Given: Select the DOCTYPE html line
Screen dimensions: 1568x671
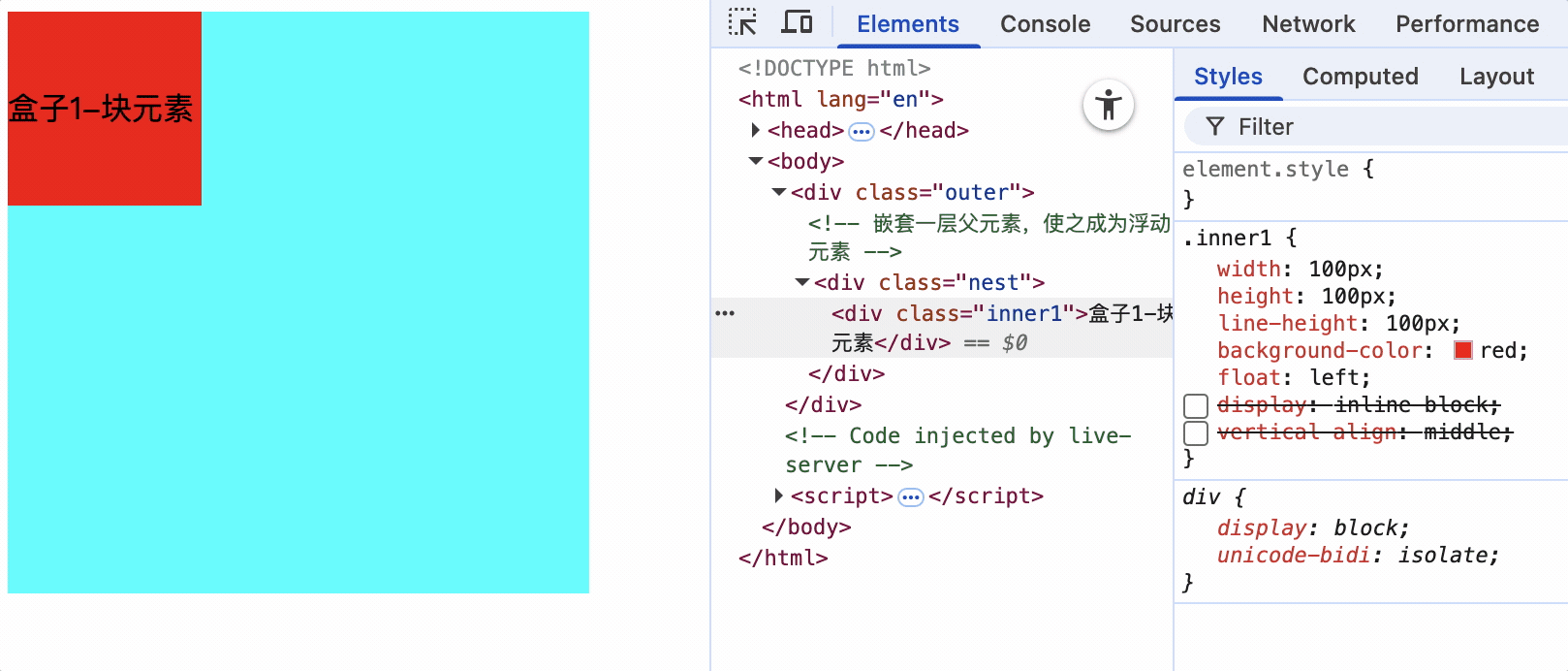Looking at the screenshot, I should tap(834, 68).
